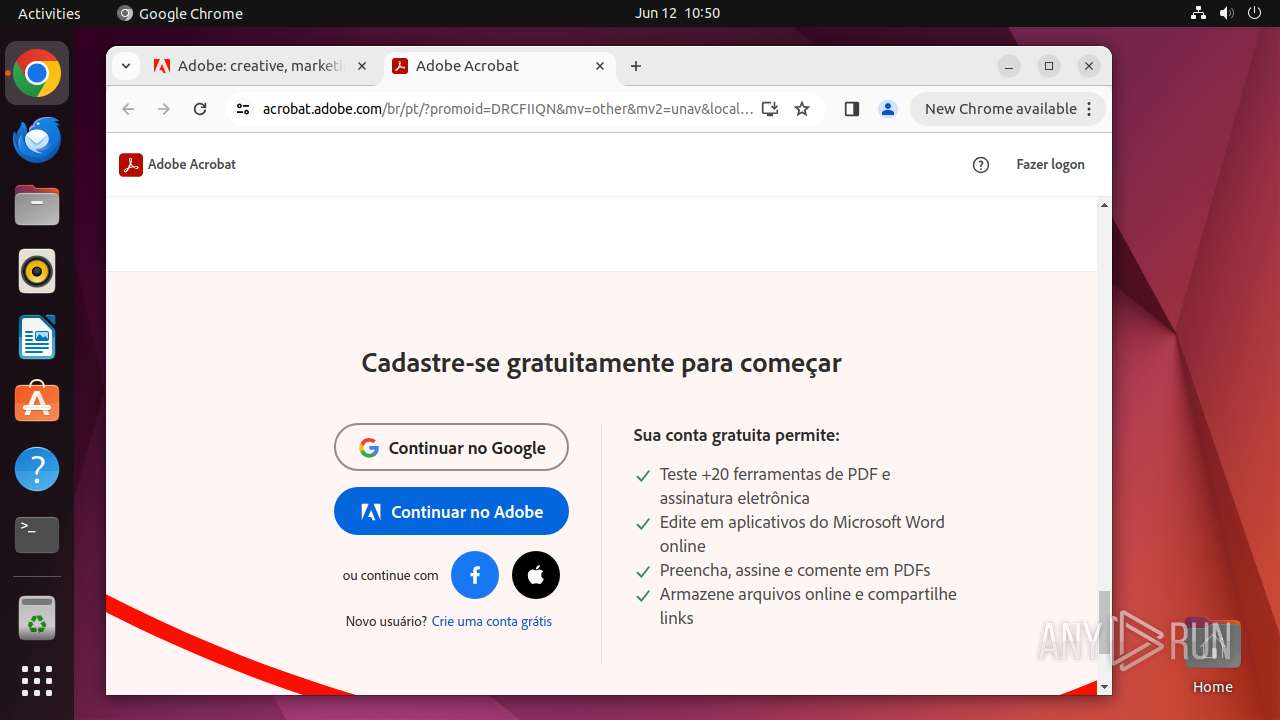Switch to Adobe: creative, marketing tab
Image resolution: width=1280 pixels, height=720 pixels.
pyautogui.click(x=262, y=66)
